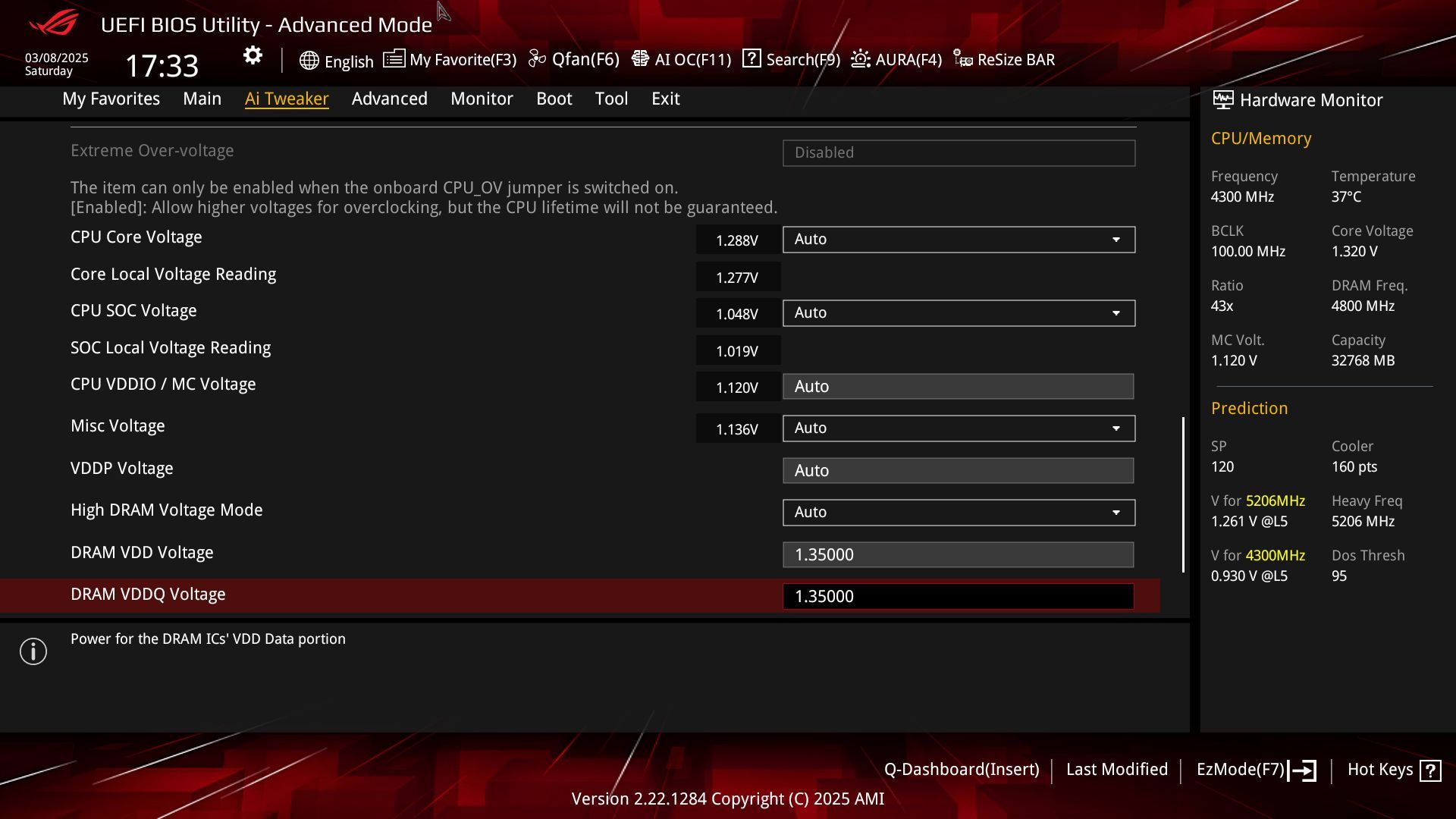Image resolution: width=1456 pixels, height=819 pixels.
Task: Select SOC Local Voltage Reading row
Action: (171, 348)
